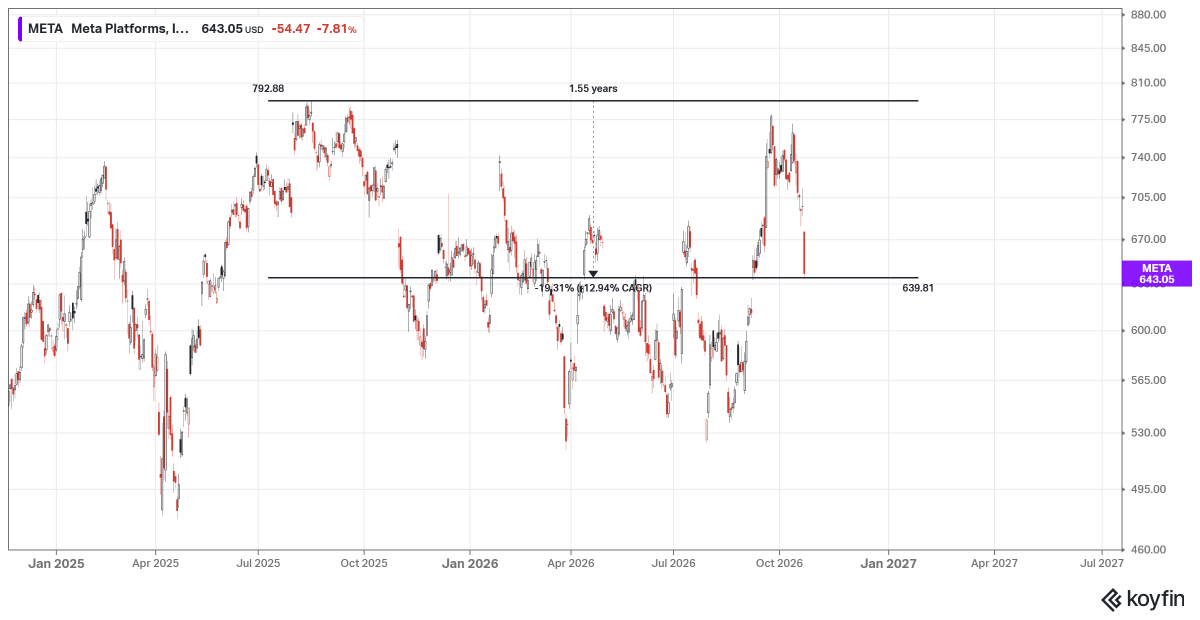Click the 530.00 y-axis price label

pos(1148,433)
